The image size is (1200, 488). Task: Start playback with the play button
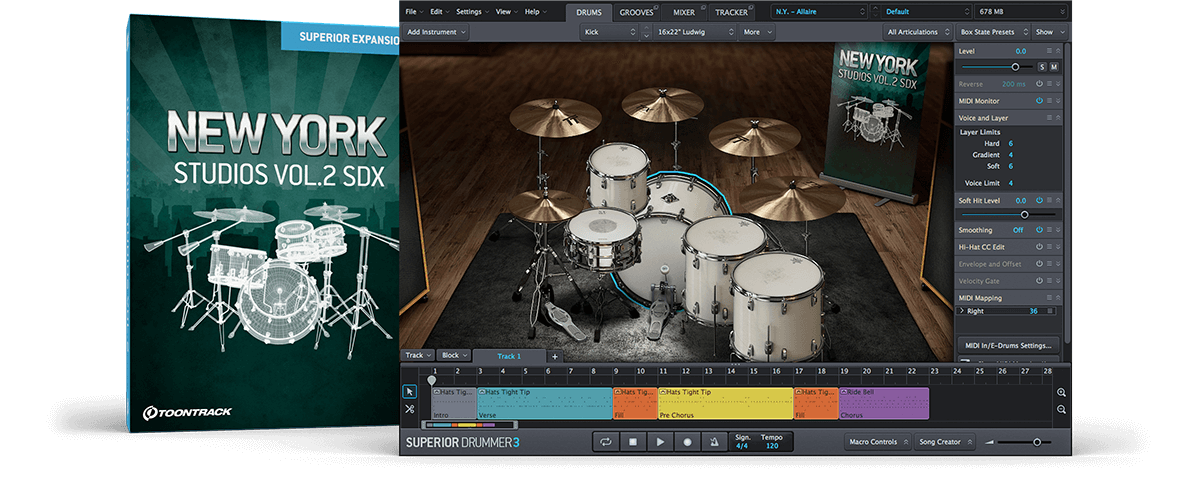660,441
